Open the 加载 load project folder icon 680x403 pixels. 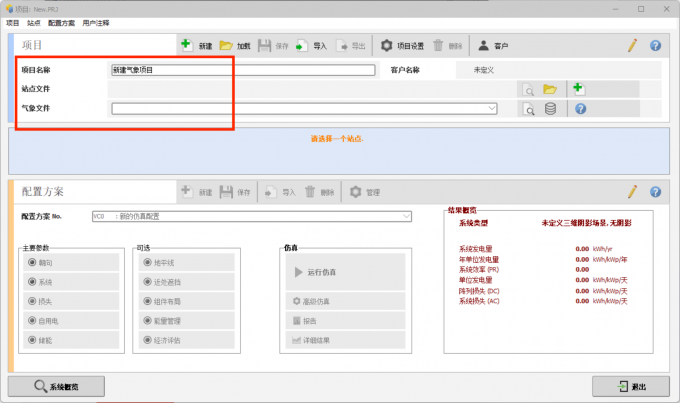click(226, 45)
